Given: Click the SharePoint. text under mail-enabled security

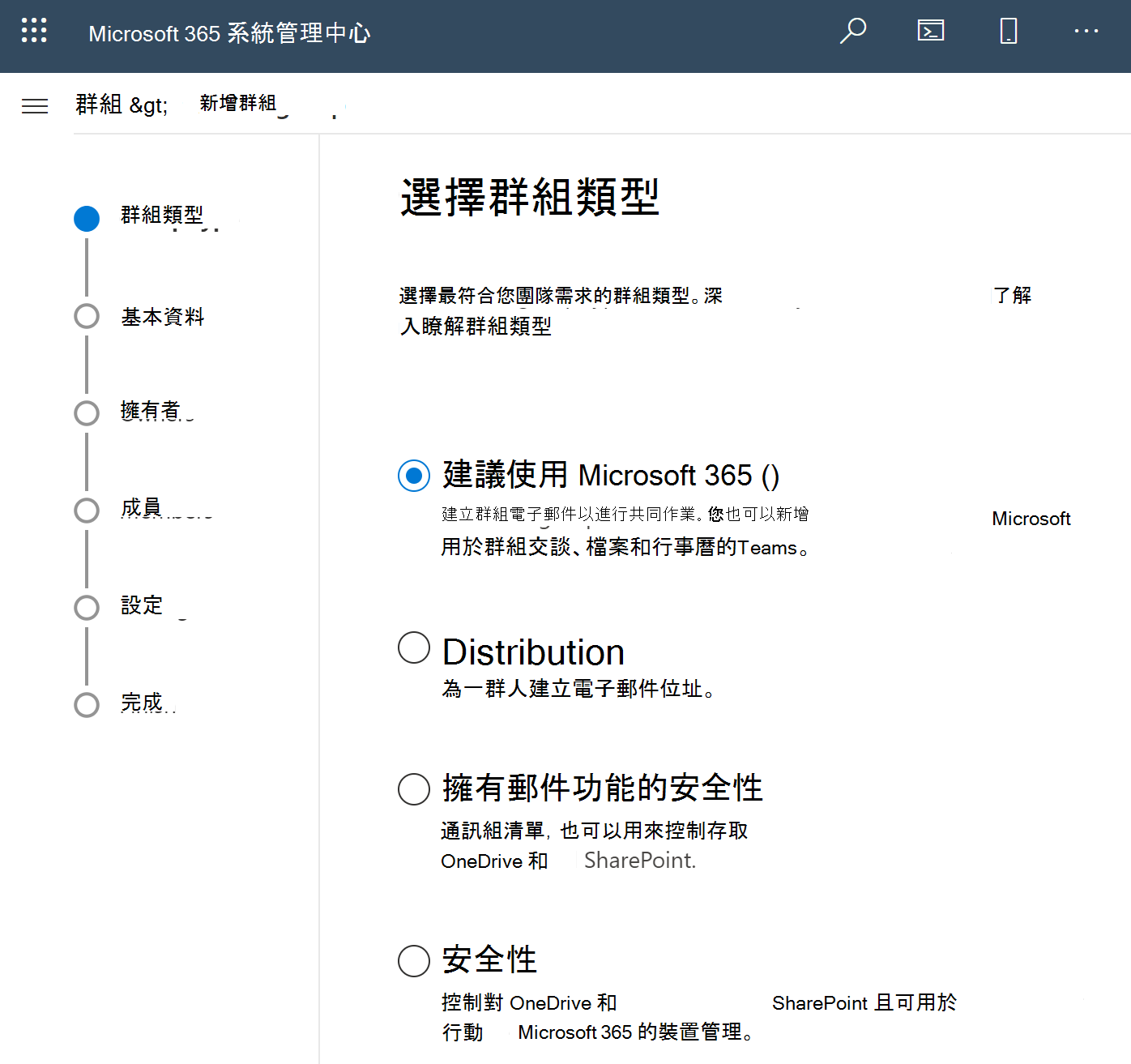Looking at the screenshot, I should tap(640, 860).
